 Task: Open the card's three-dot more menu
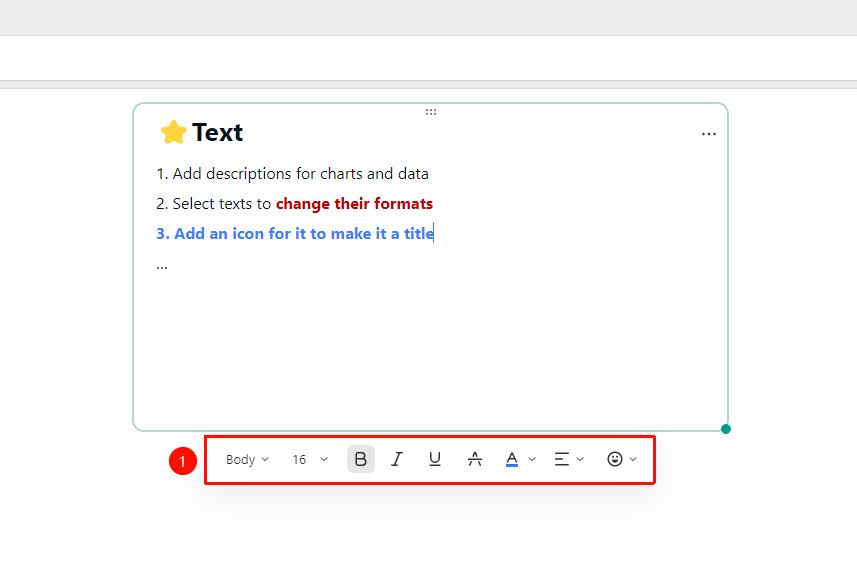pyautogui.click(x=709, y=134)
